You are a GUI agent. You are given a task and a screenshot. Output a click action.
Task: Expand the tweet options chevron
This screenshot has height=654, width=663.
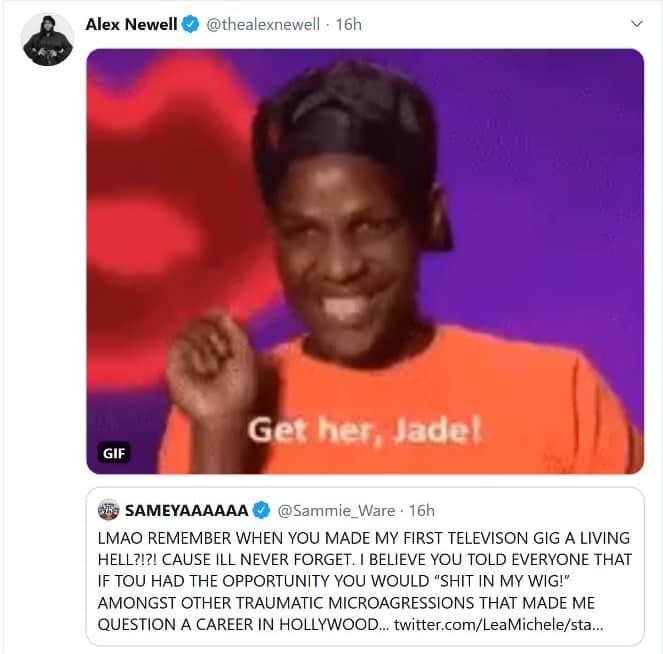tap(636, 24)
